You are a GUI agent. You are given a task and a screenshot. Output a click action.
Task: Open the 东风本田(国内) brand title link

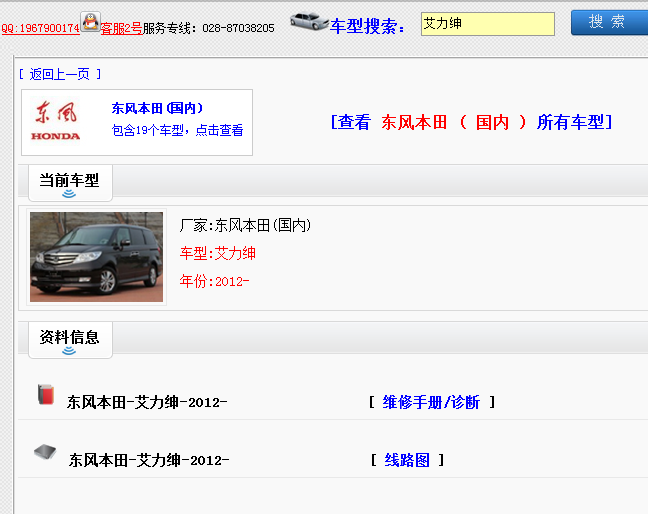pyautogui.click(x=157, y=108)
